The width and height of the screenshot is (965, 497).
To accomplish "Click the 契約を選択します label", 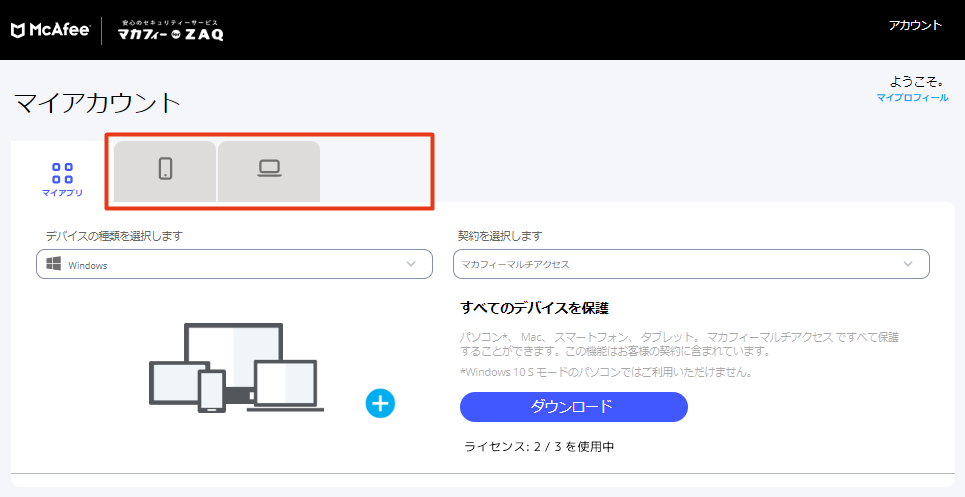I will [500, 236].
